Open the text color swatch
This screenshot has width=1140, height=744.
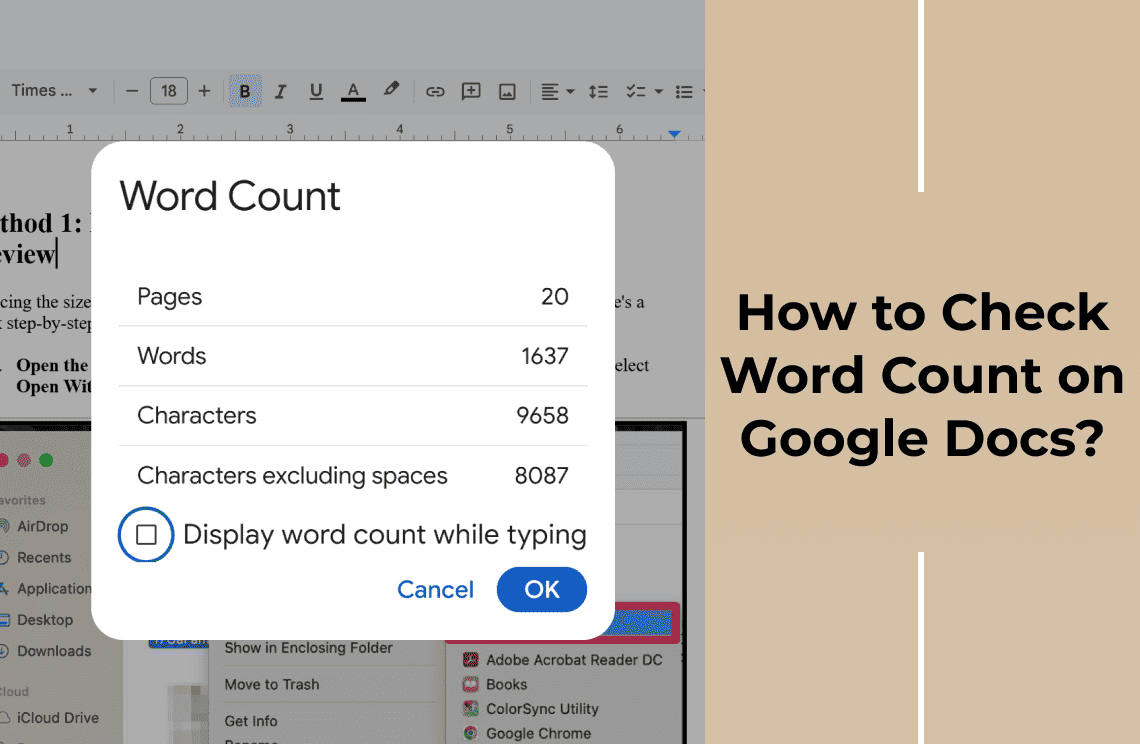click(x=353, y=91)
